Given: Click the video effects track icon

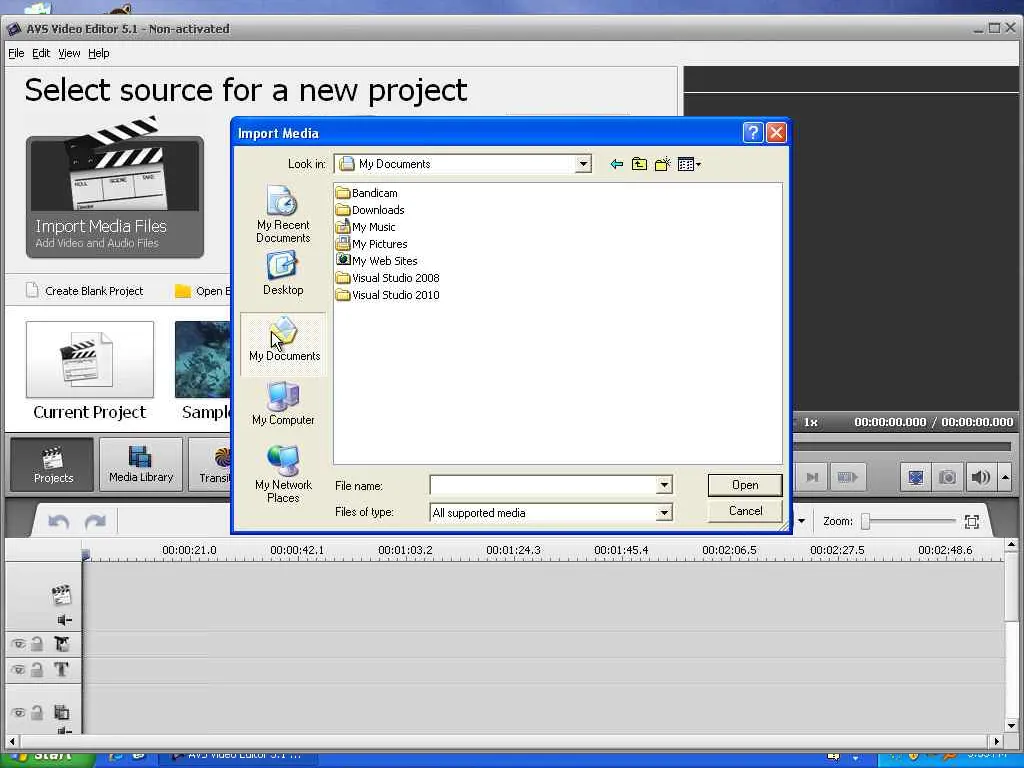Looking at the screenshot, I should click(x=61, y=644).
